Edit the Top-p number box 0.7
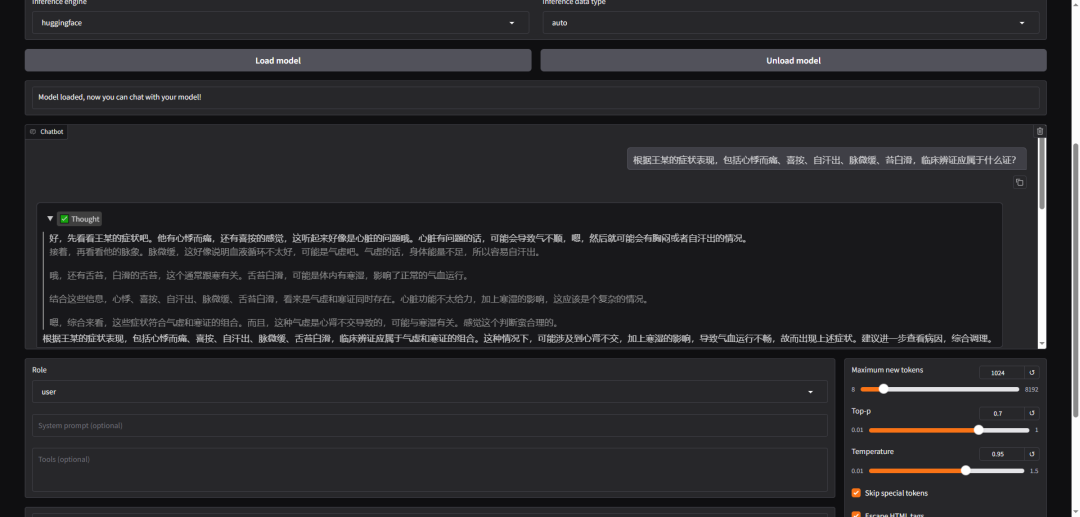 (1001, 414)
